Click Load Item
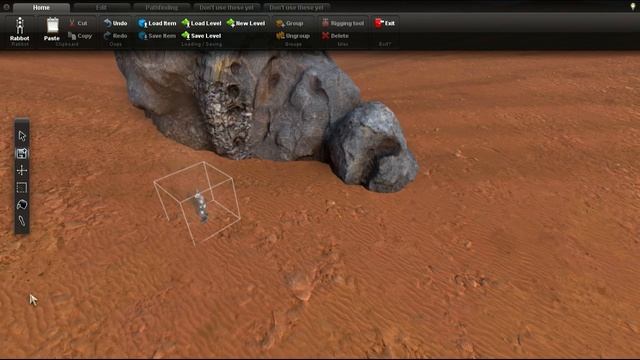The image size is (640, 360). (x=157, y=23)
